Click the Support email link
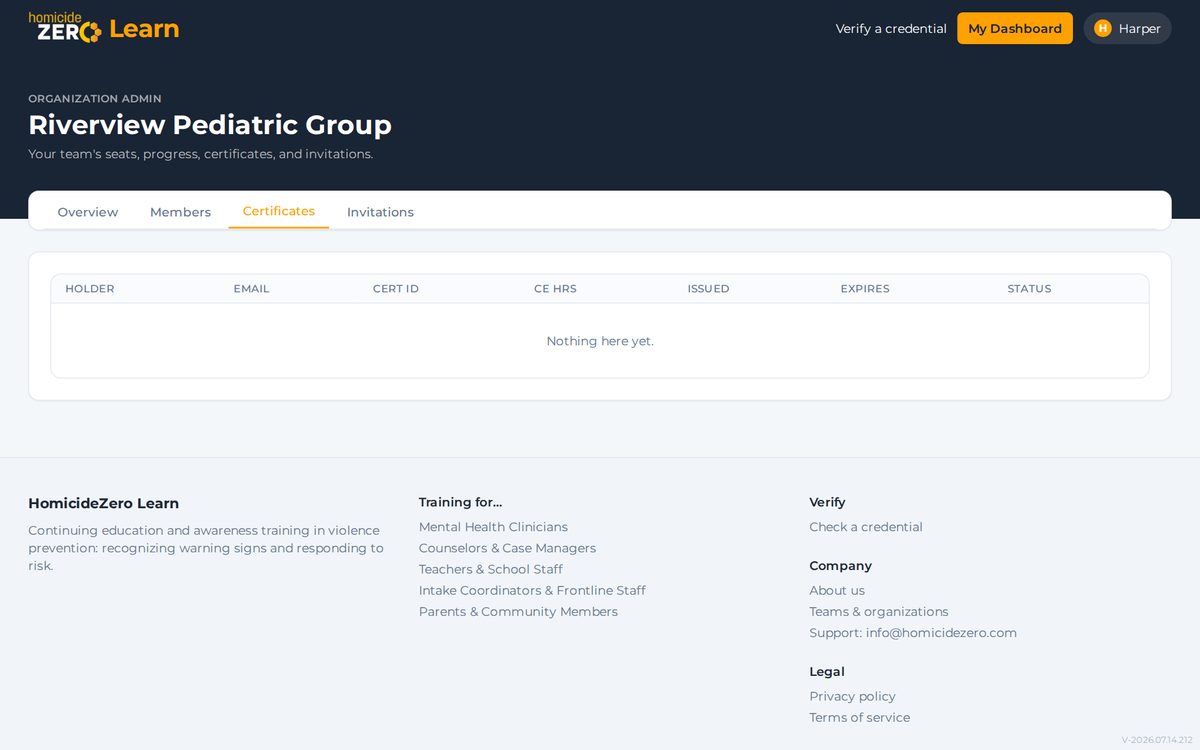 913,633
